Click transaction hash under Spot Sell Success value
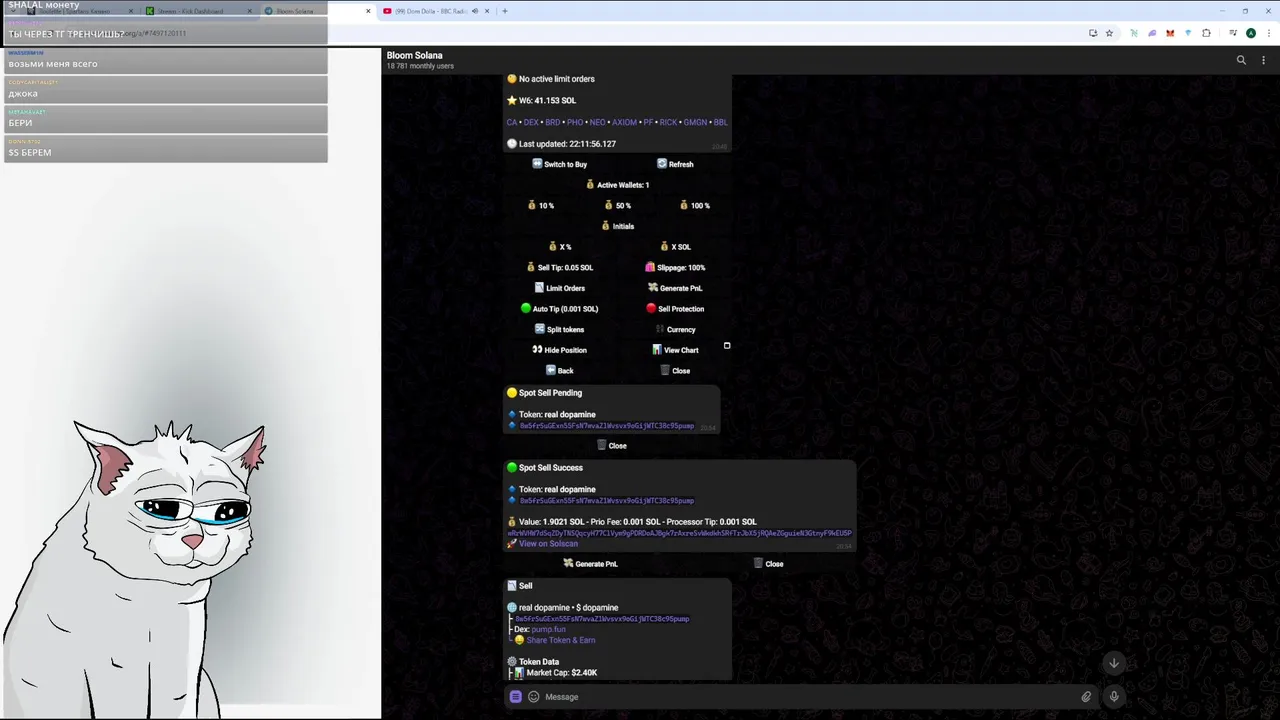The image size is (1280, 720). pos(679,533)
